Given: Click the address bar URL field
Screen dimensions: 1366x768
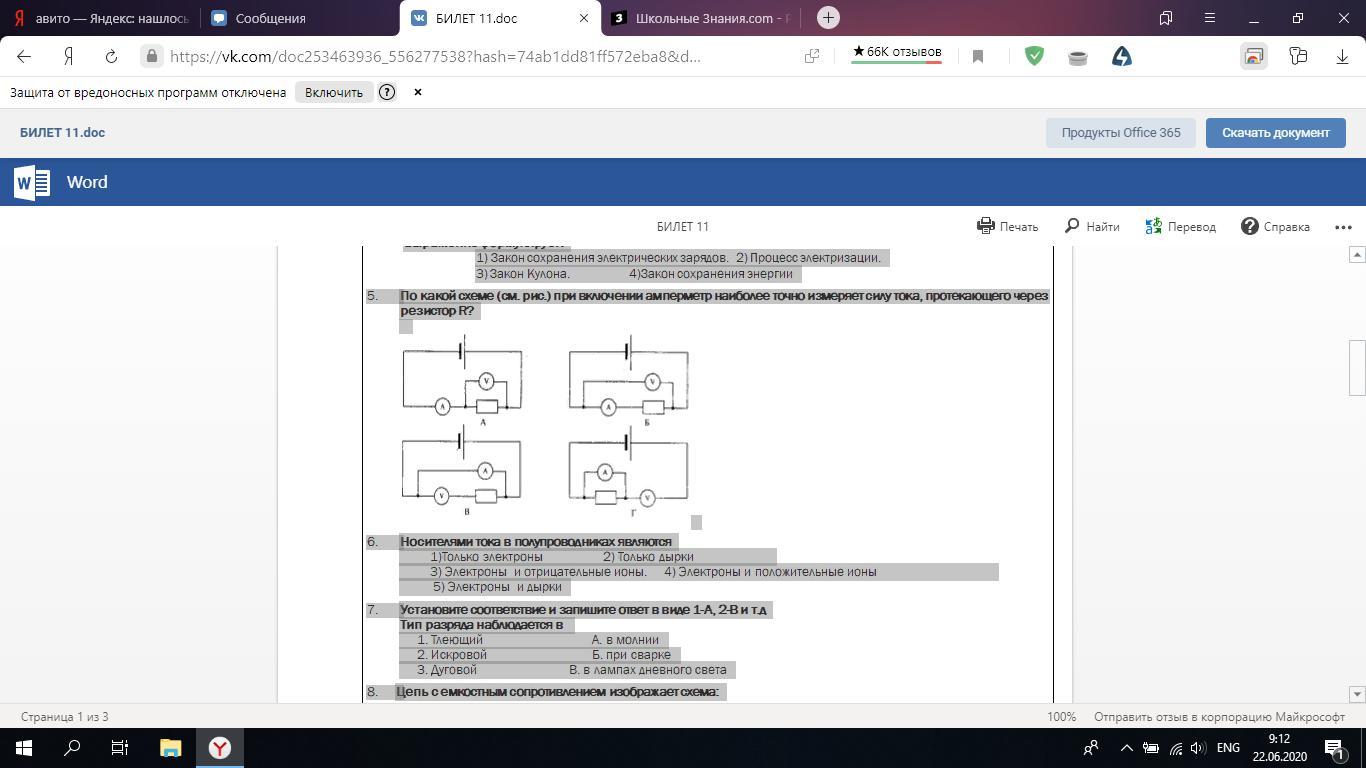Looking at the screenshot, I should (435, 56).
